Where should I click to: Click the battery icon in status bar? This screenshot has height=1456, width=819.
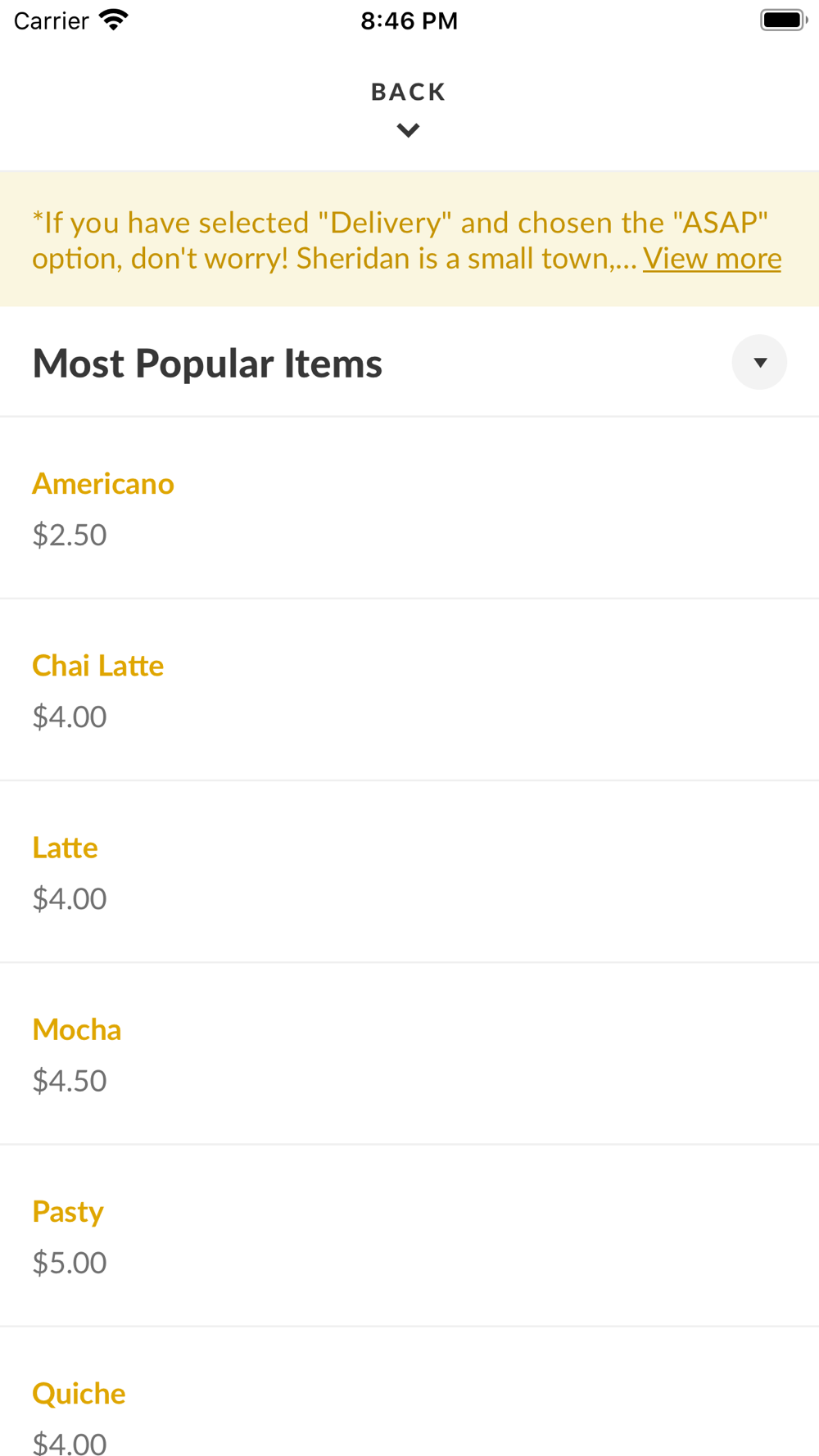783,20
